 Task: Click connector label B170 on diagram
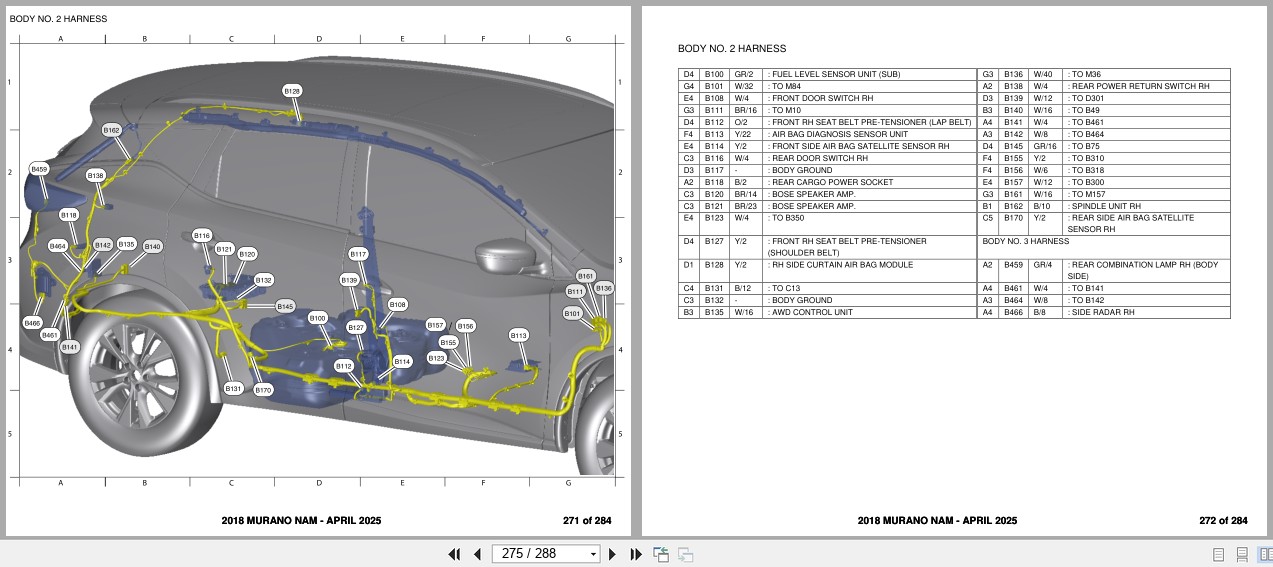263,390
